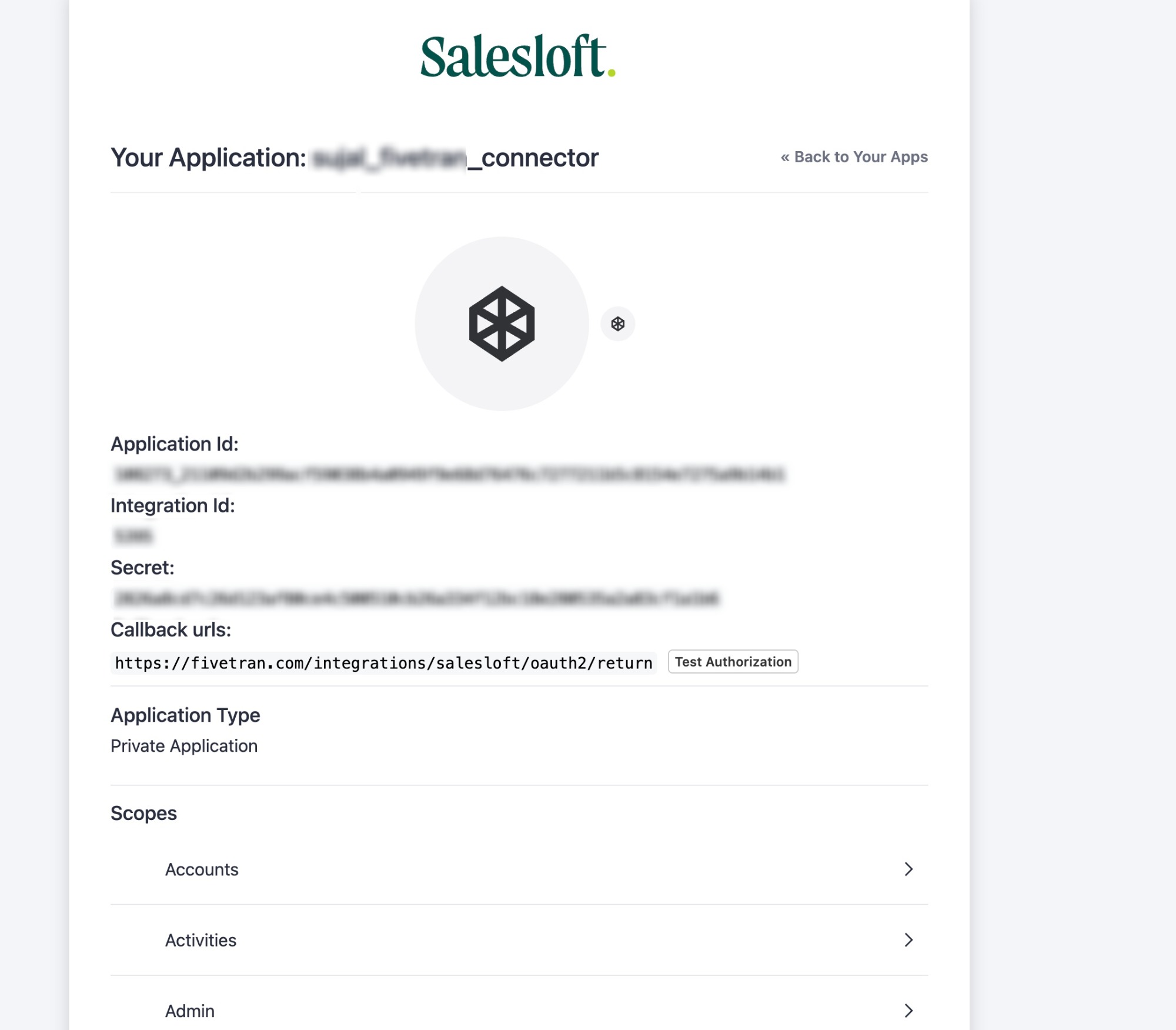Click the blurred Application Id value
The width and height of the screenshot is (1176, 1030).
click(x=449, y=474)
